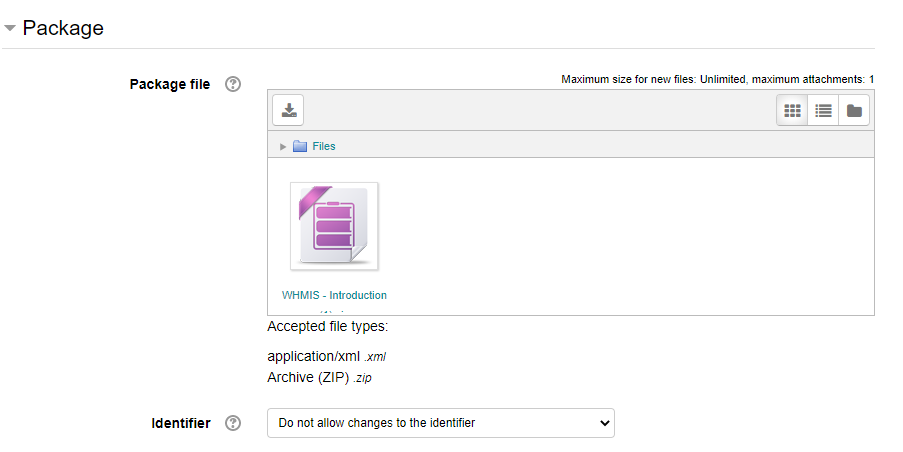Collapse the Package section triangle
This screenshot has width=903, height=452.
click(x=10, y=28)
